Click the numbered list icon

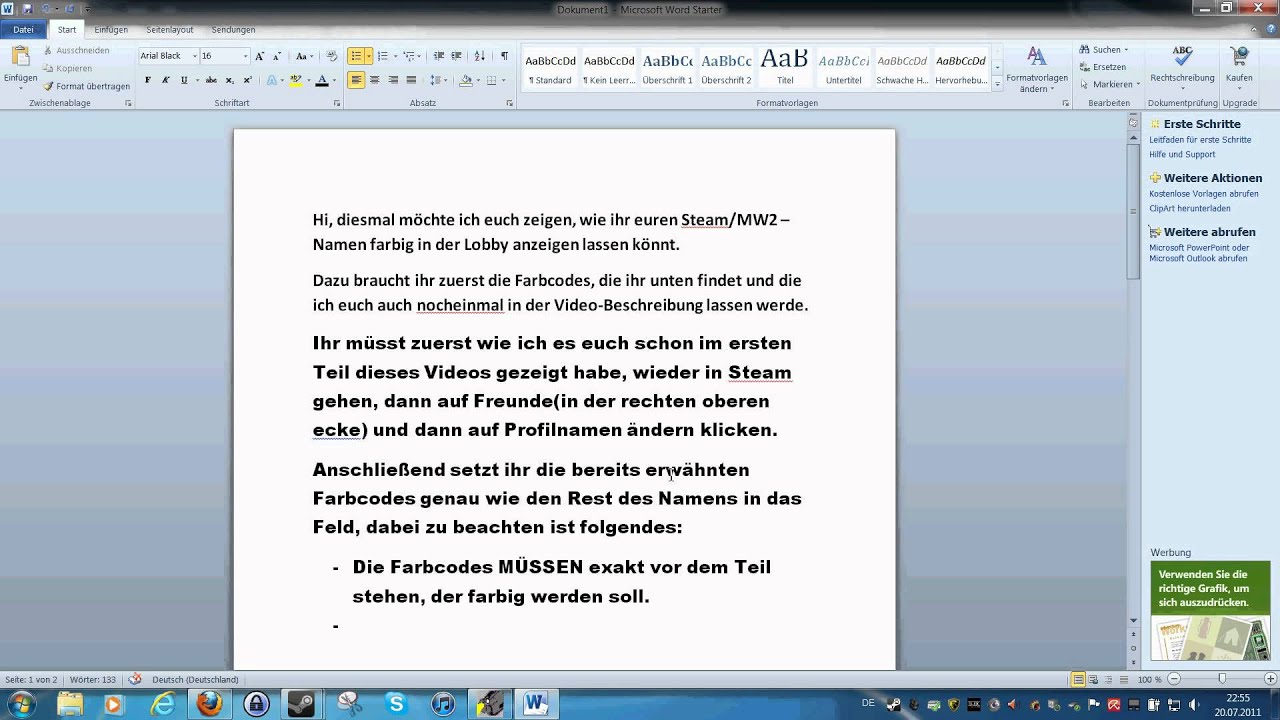coord(382,56)
